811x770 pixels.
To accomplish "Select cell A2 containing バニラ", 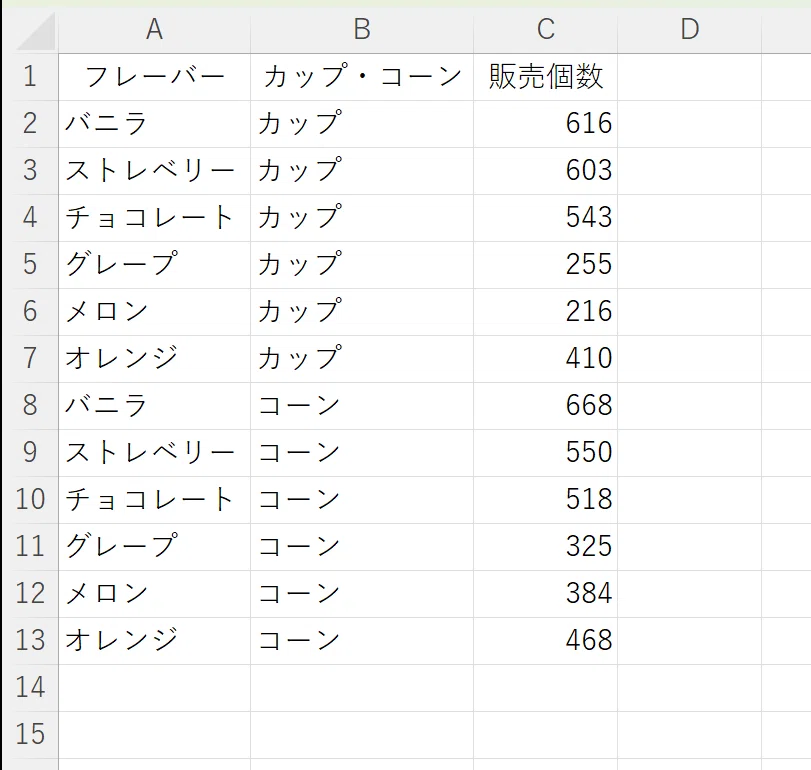I will point(155,124).
